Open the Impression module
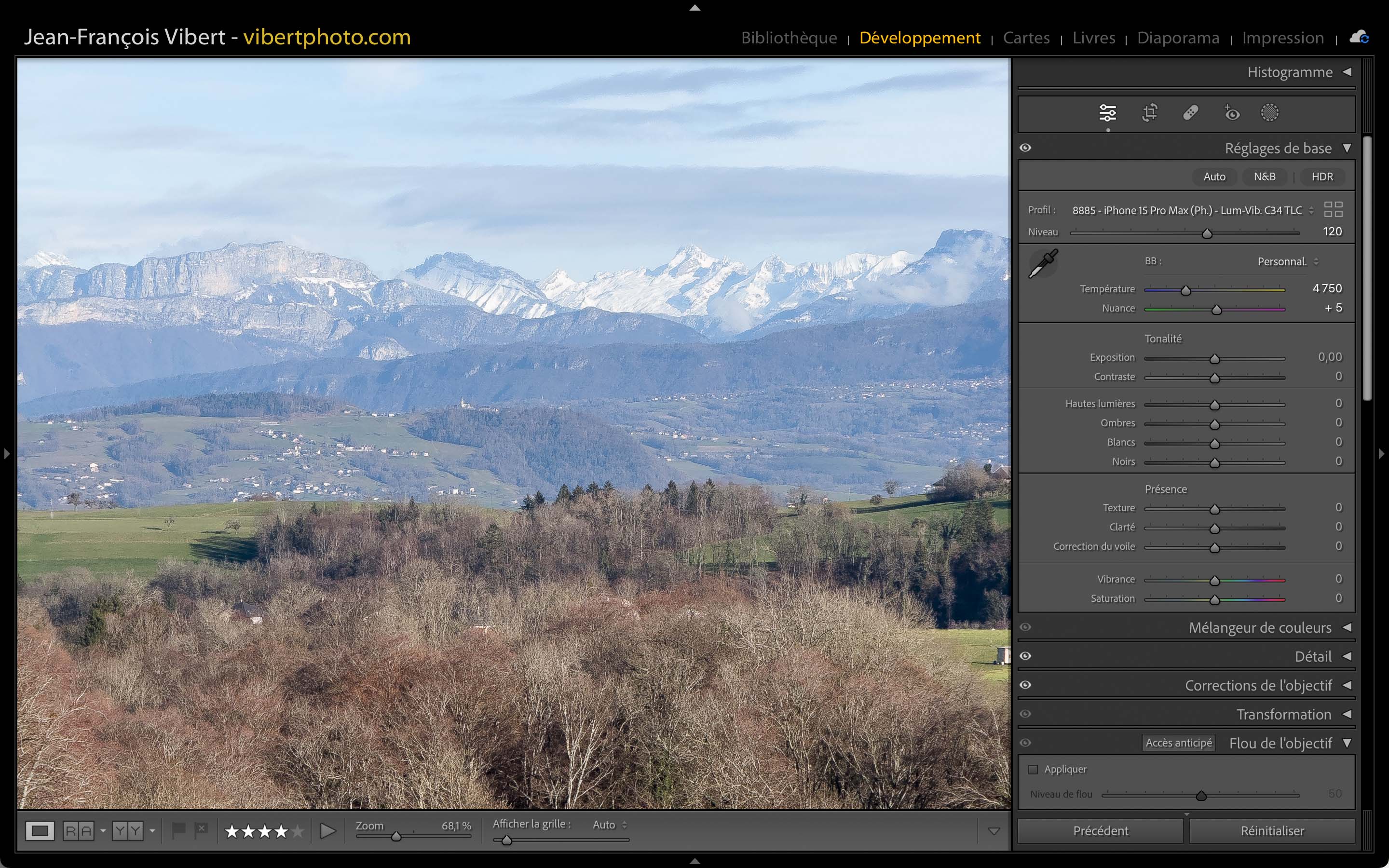 pyautogui.click(x=1283, y=38)
